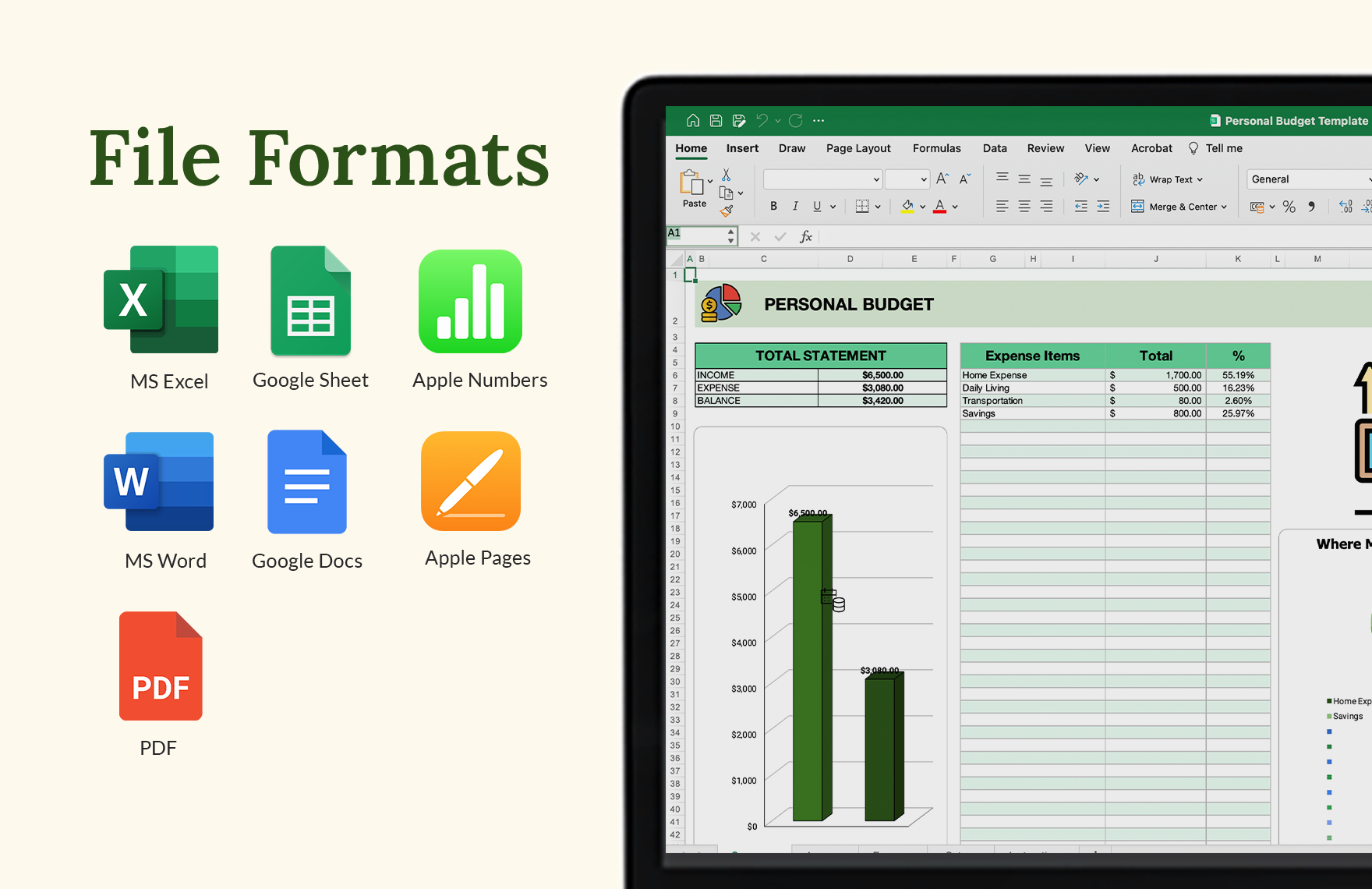Image resolution: width=1372 pixels, height=889 pixels.
Task: Align text to bottom
Action: tap(1046, 180)
